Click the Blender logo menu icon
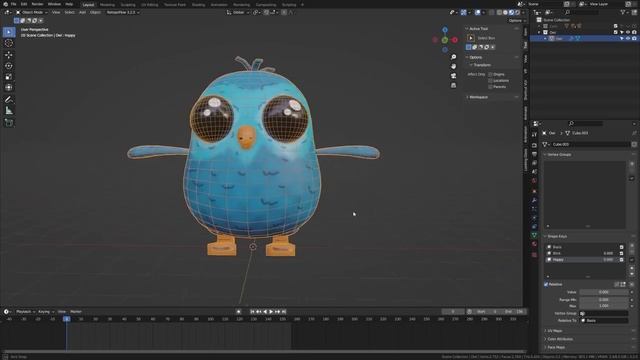The height and width of the screenshot is (360, 640). click(x=5, y=4)
